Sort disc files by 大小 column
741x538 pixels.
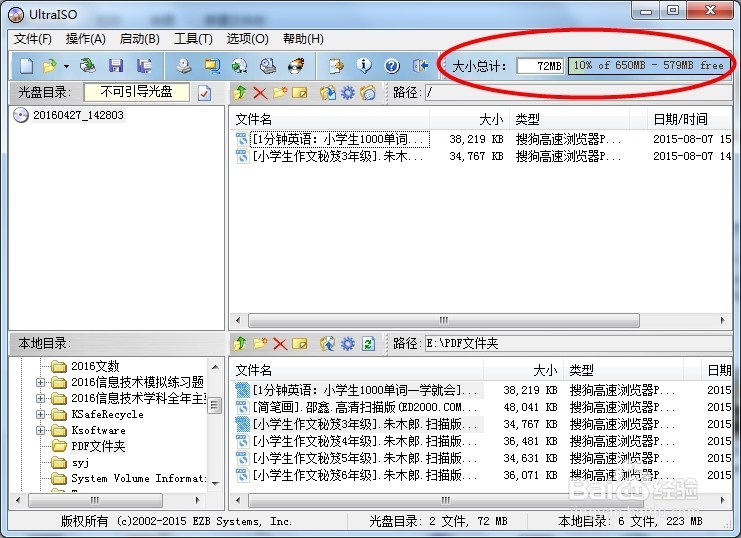pyautogui.click(x=469, y=119)
